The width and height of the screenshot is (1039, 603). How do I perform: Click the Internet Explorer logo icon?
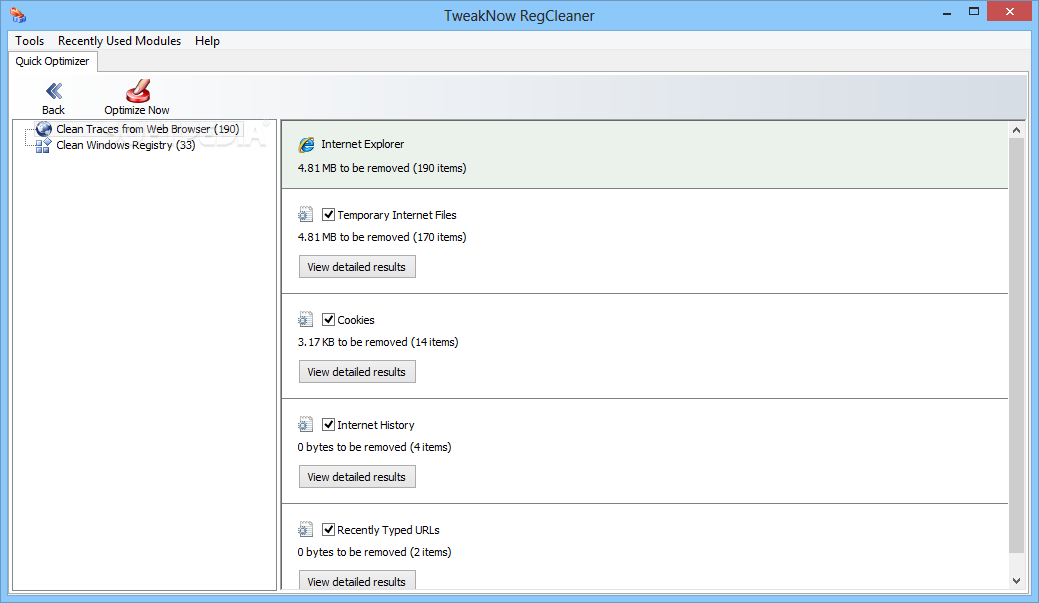tap(306, 144)
